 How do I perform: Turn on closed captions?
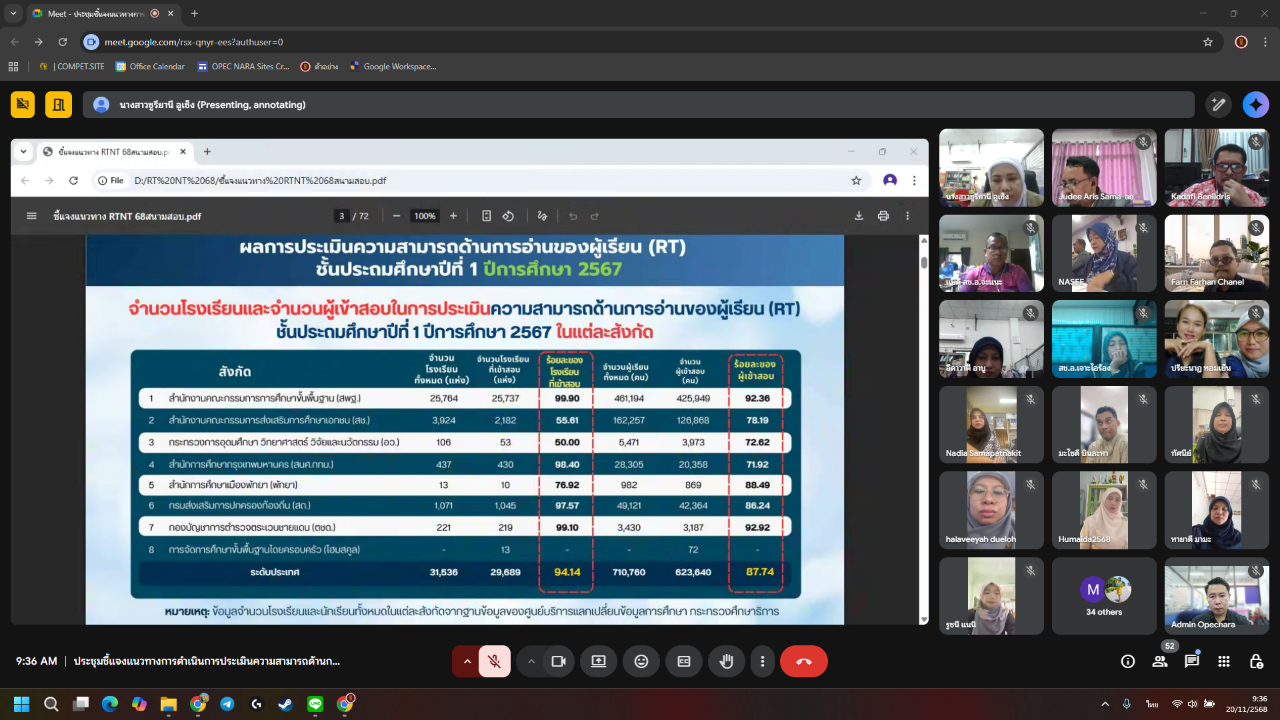[x=684, y=661]
